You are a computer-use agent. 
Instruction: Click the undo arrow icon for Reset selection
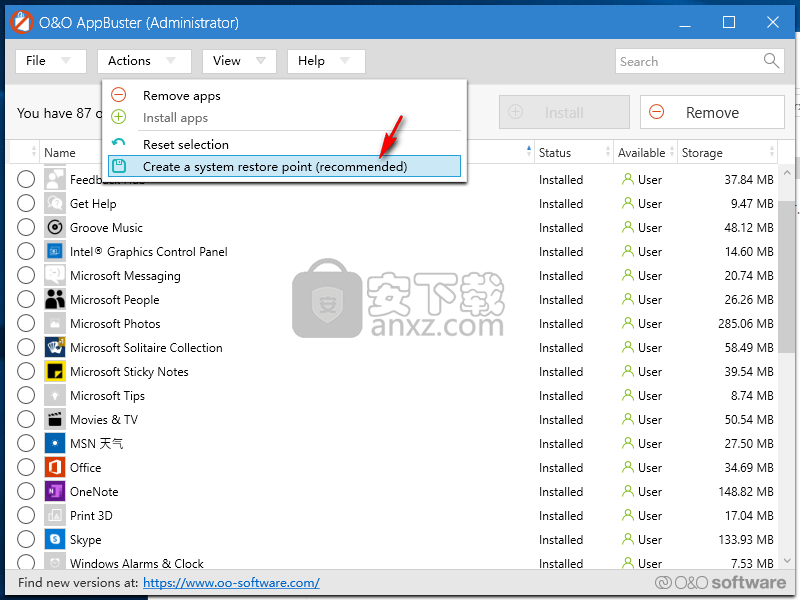click(x=118, y=142)
